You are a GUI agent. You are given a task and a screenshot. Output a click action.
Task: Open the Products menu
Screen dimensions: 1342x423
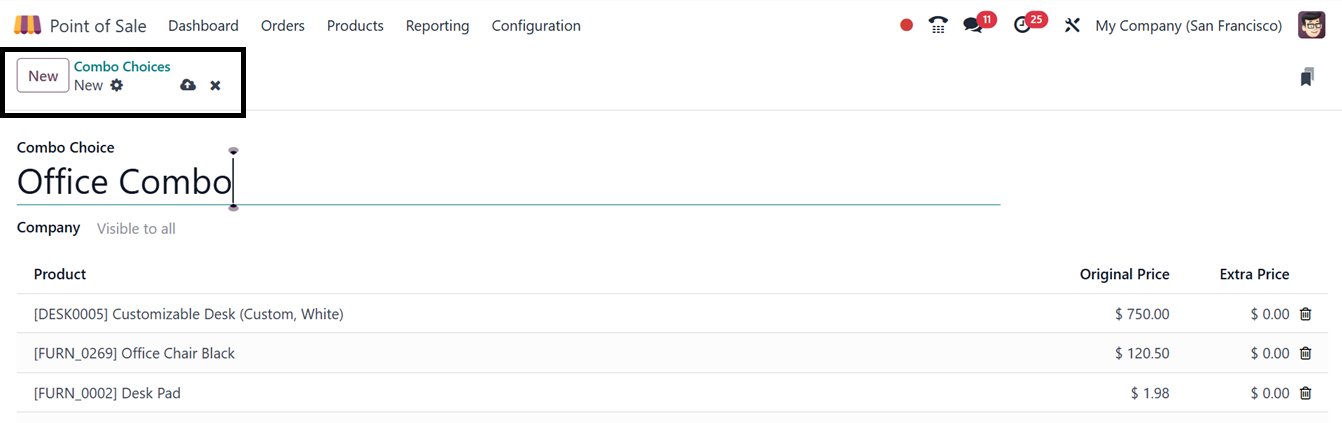355,25
